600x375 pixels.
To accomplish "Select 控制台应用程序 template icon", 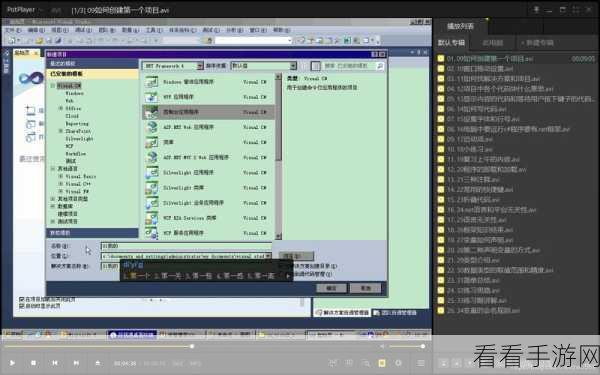I will tap(152, 112).
